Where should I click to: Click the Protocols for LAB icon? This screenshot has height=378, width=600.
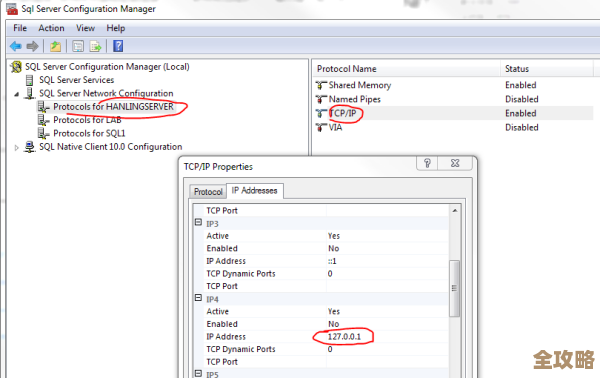(x=43, y=120)
